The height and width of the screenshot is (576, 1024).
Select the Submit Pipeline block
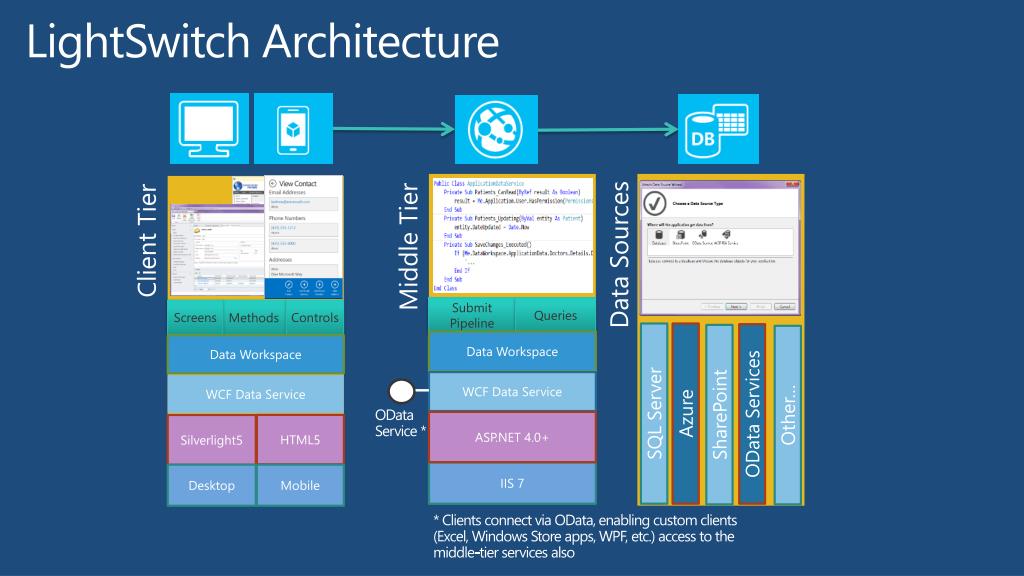pyautogui.click(x=472, y=315)
